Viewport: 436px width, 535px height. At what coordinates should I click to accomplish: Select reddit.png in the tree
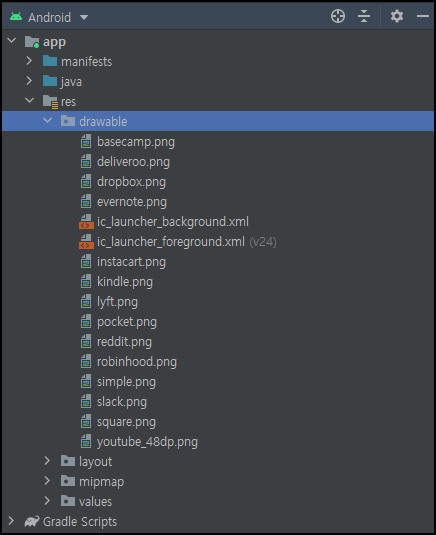pyautogui.click(x=125, y=342)
